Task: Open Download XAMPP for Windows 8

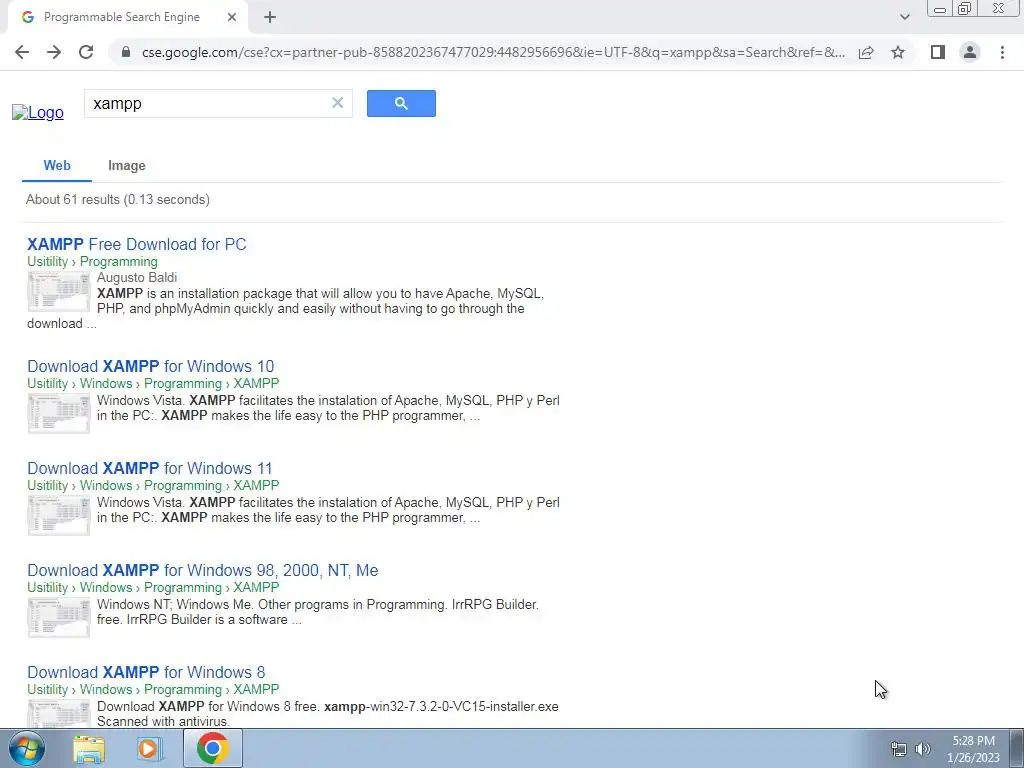Action: coord(146,672)
